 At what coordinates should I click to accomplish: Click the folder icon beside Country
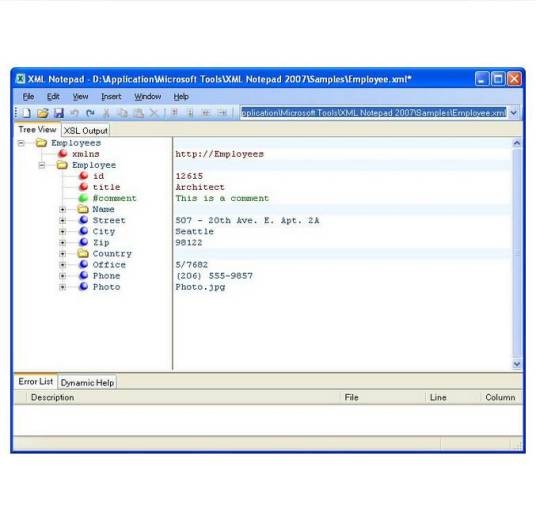(x=83, y=253)
